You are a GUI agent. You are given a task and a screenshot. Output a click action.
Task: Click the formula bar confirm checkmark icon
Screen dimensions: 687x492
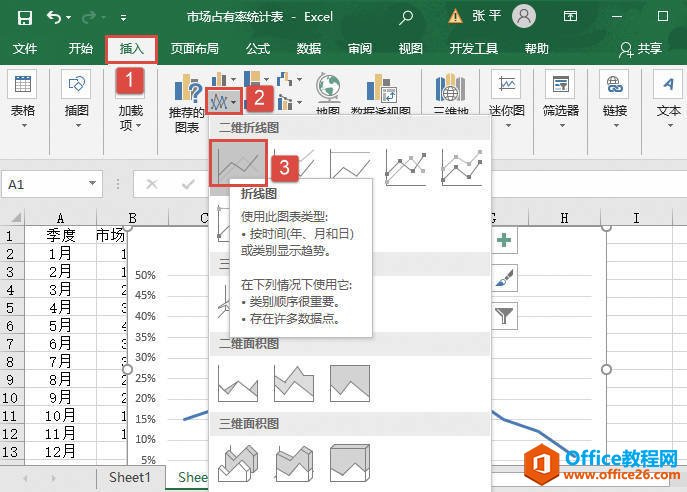point(188,184)
